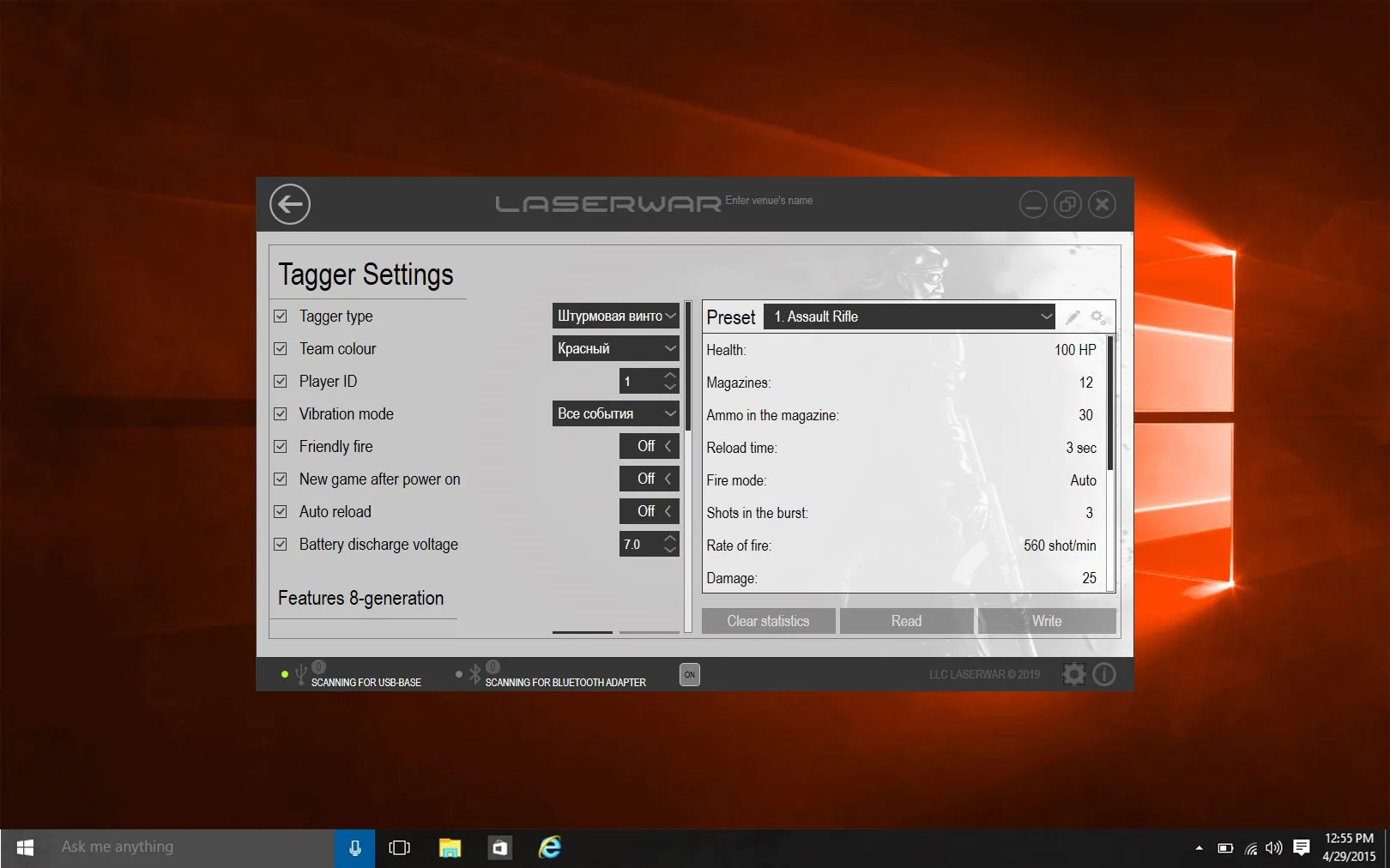Click the Read button
The width and height of the screenshot is (1390, 868).
[907, 621]
